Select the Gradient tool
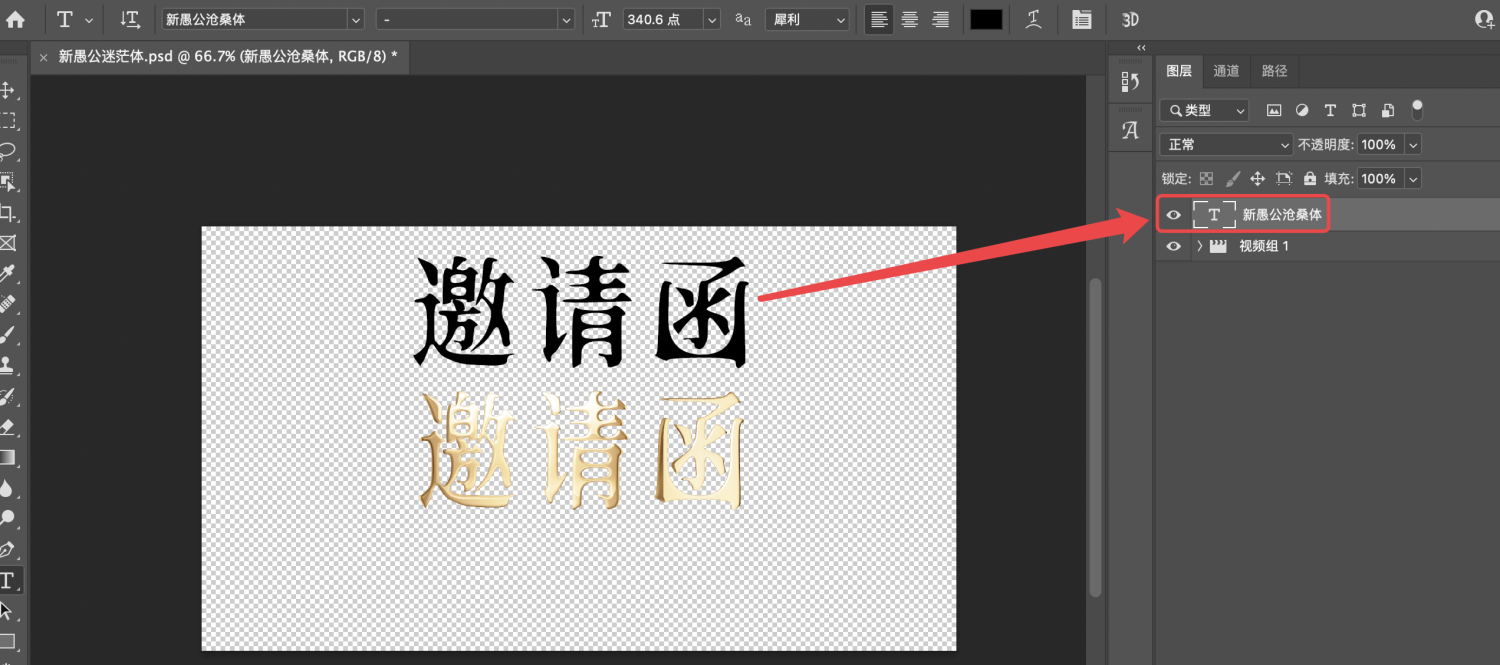 [x=8, y=458]
